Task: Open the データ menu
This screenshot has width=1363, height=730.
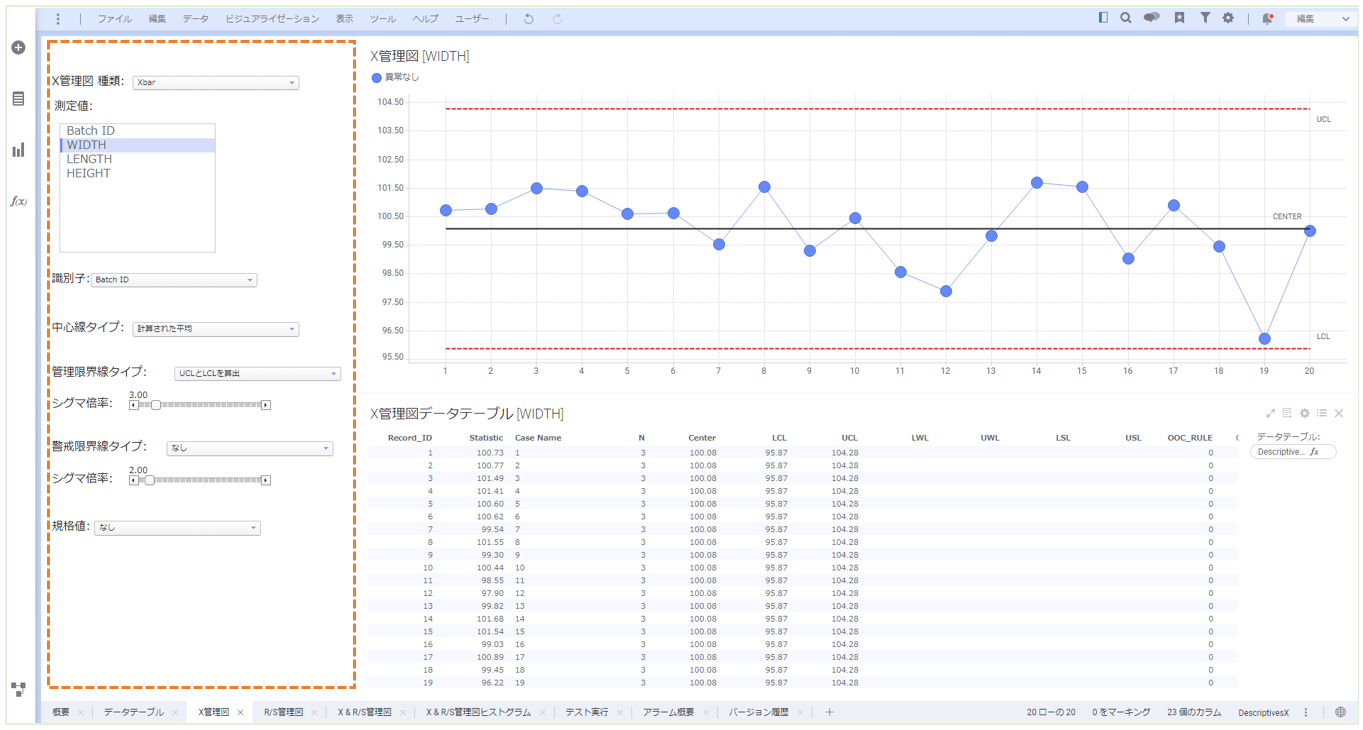Action: click(x=196, y=19)
